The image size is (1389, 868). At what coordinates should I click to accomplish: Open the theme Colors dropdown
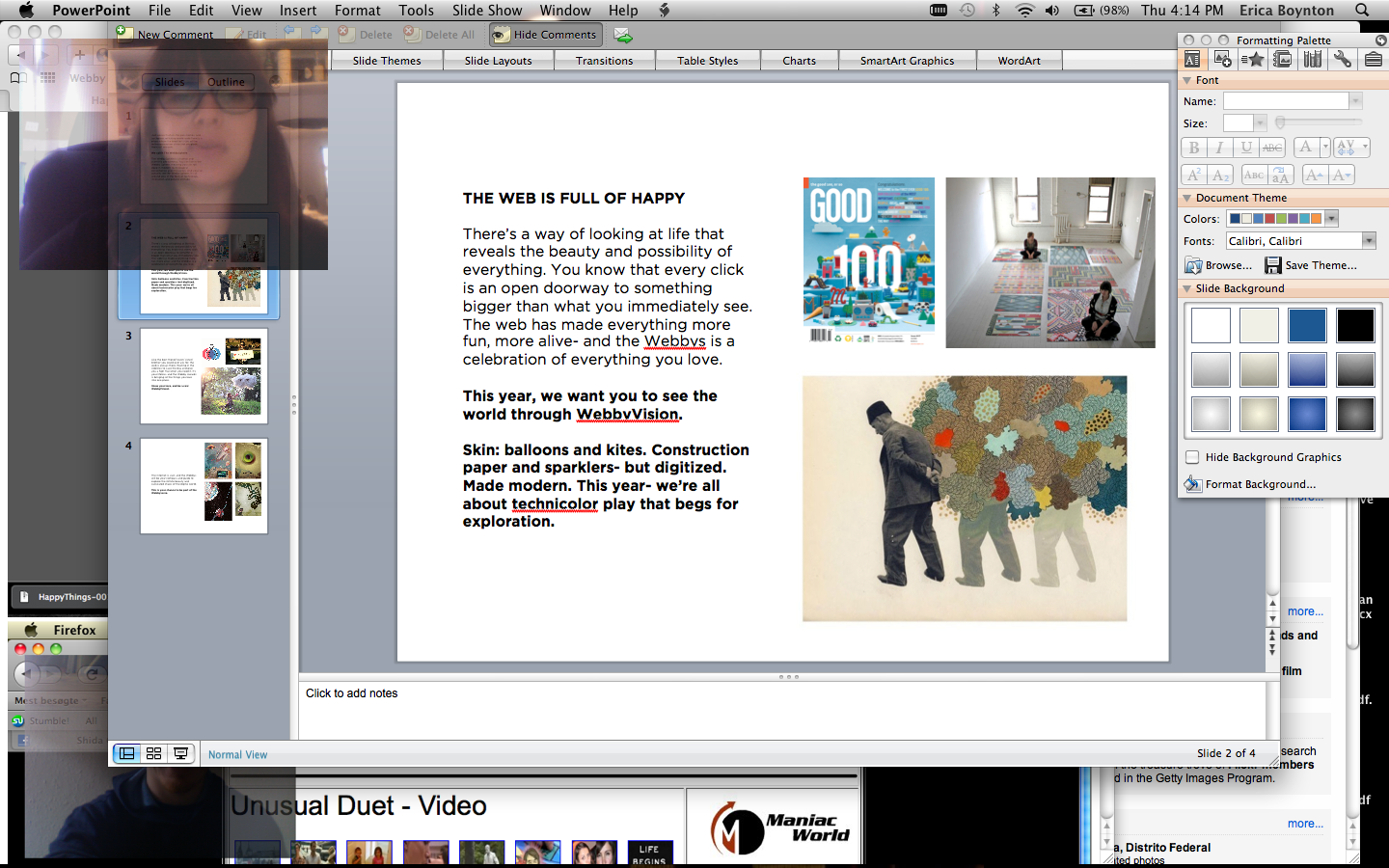(1331, 218)
